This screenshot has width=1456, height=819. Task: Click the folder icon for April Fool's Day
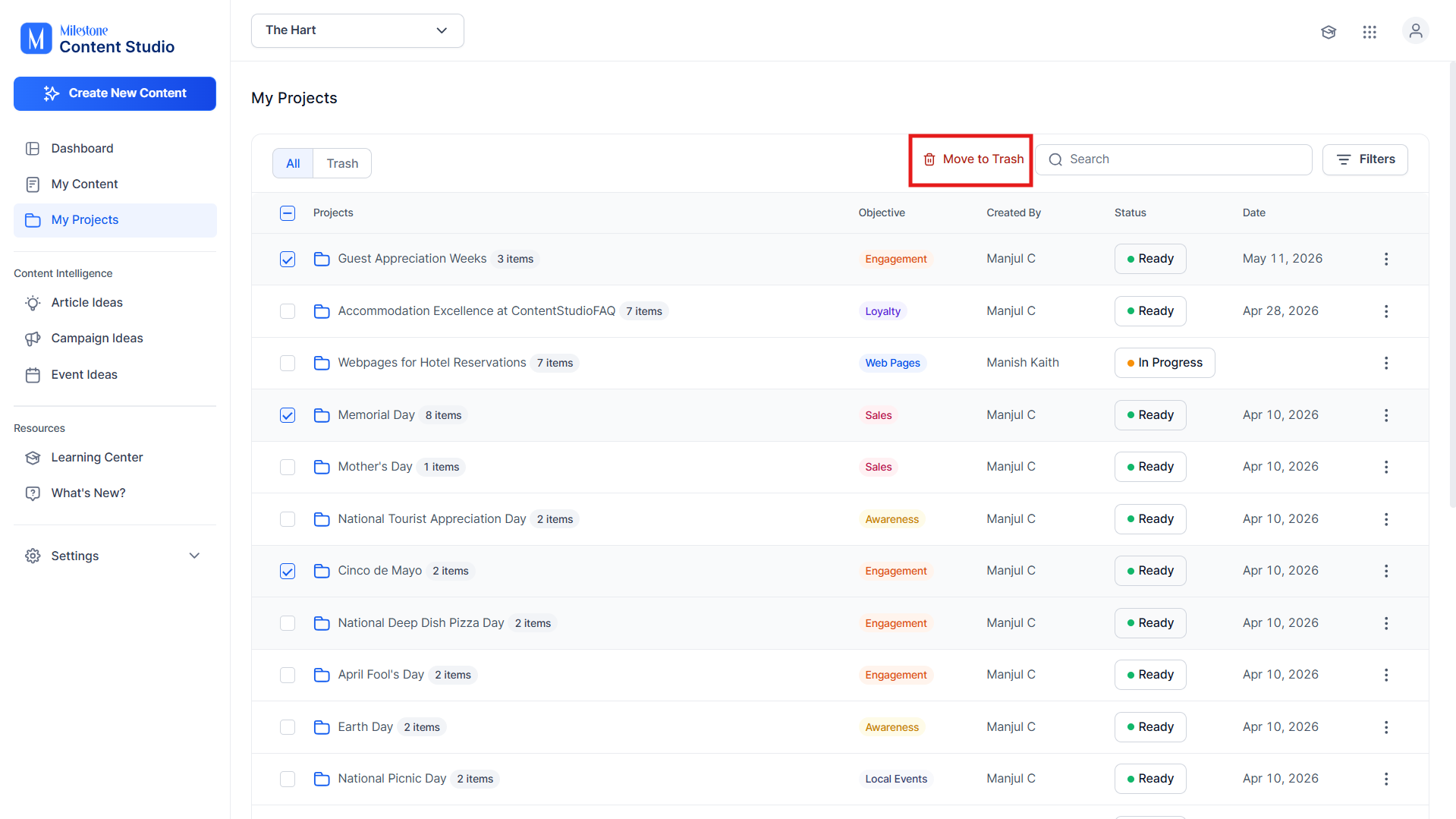click(x=322, y=675)
